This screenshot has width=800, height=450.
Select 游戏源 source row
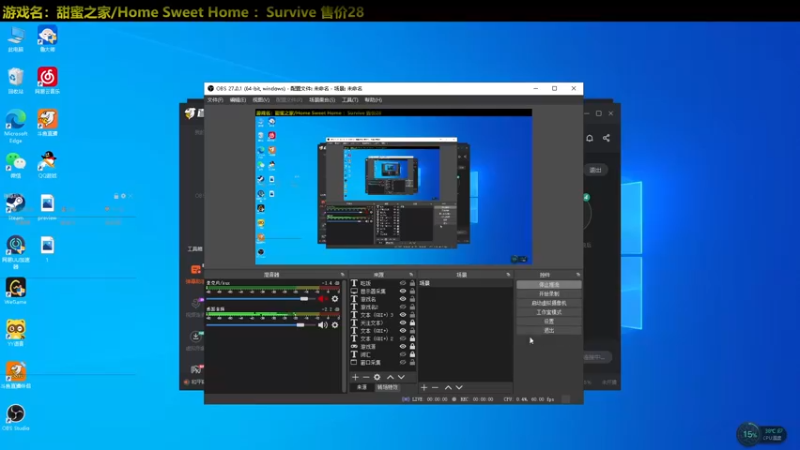[383, 346]
